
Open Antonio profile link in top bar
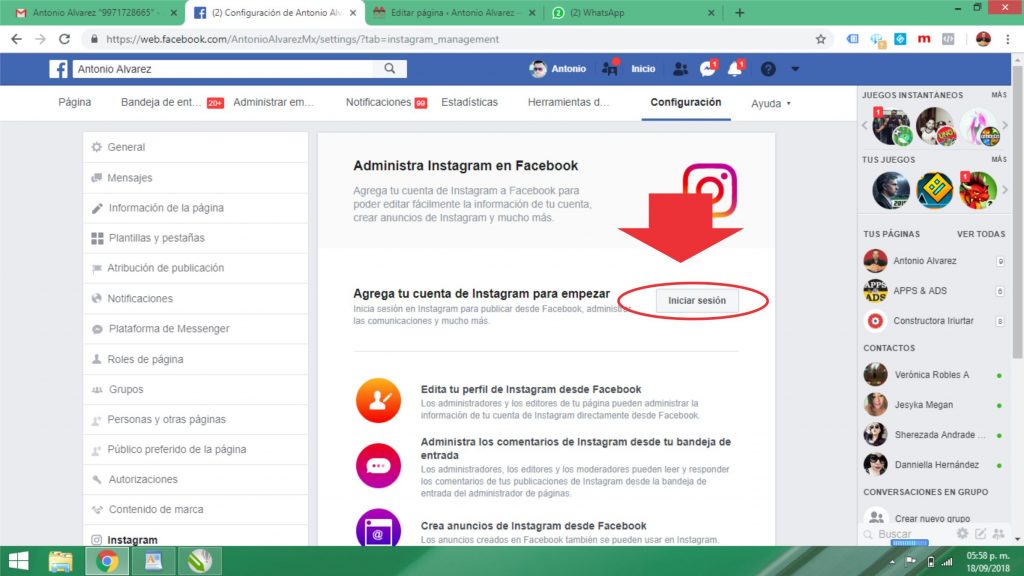point(558,69)
